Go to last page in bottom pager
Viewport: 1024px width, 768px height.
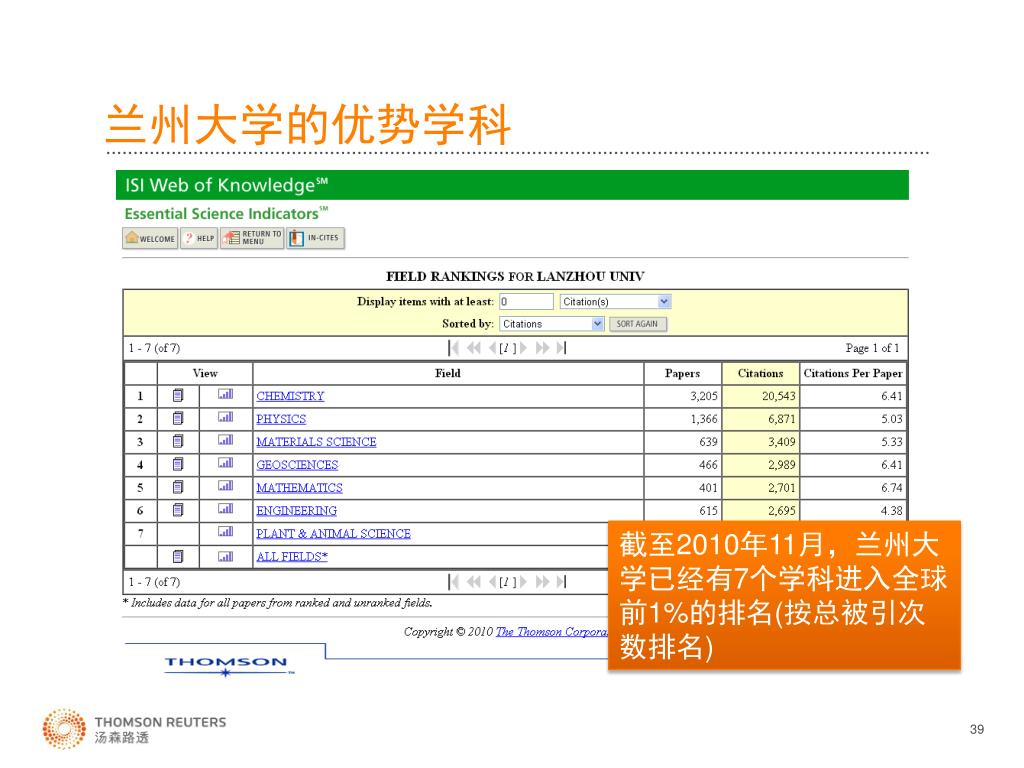point(561,581)
